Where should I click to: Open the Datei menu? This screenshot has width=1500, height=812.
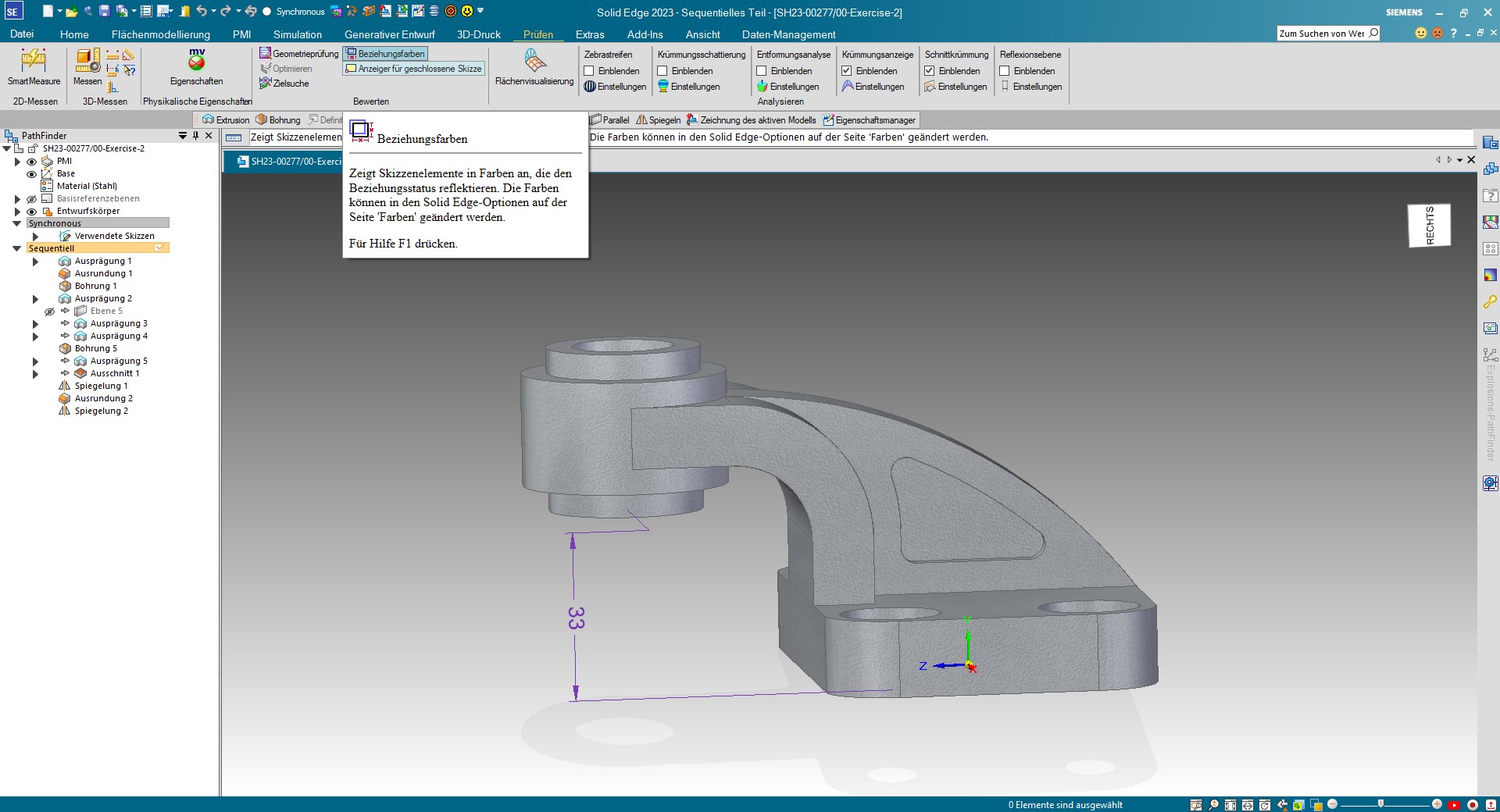coord(22,34)
